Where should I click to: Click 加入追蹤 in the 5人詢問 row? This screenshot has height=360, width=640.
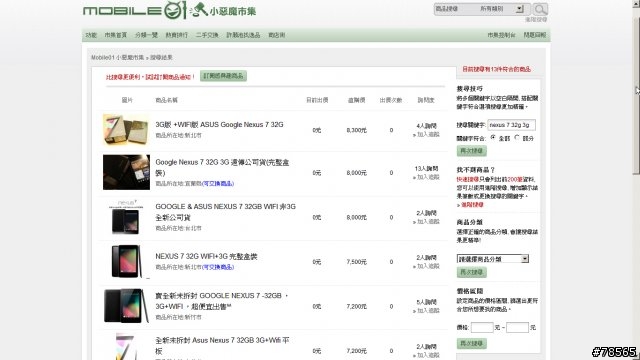point(427,311)
